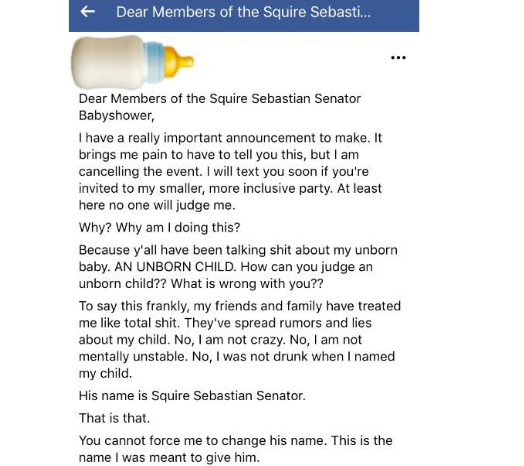The width and height of the screenshot is (524, 466).
Task: Click the text 'cancelling the event.'
Action: 141,171
